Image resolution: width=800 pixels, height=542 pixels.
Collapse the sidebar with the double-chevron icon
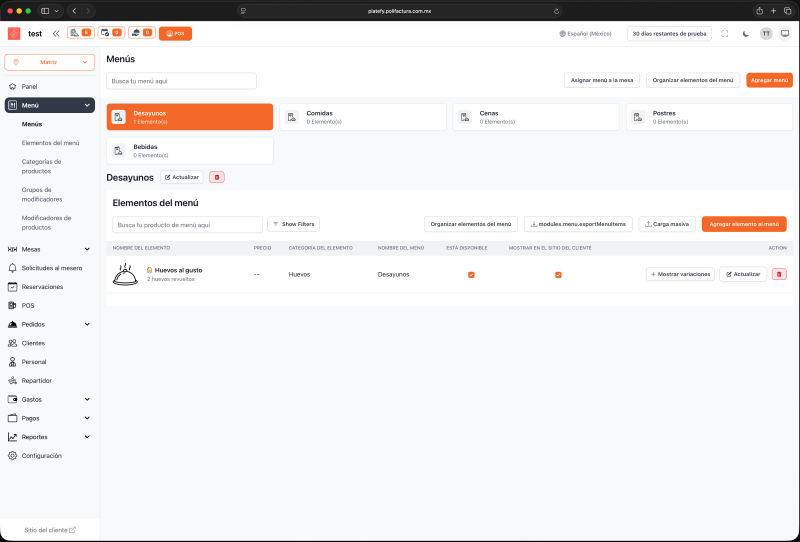[x=56, y=33]
